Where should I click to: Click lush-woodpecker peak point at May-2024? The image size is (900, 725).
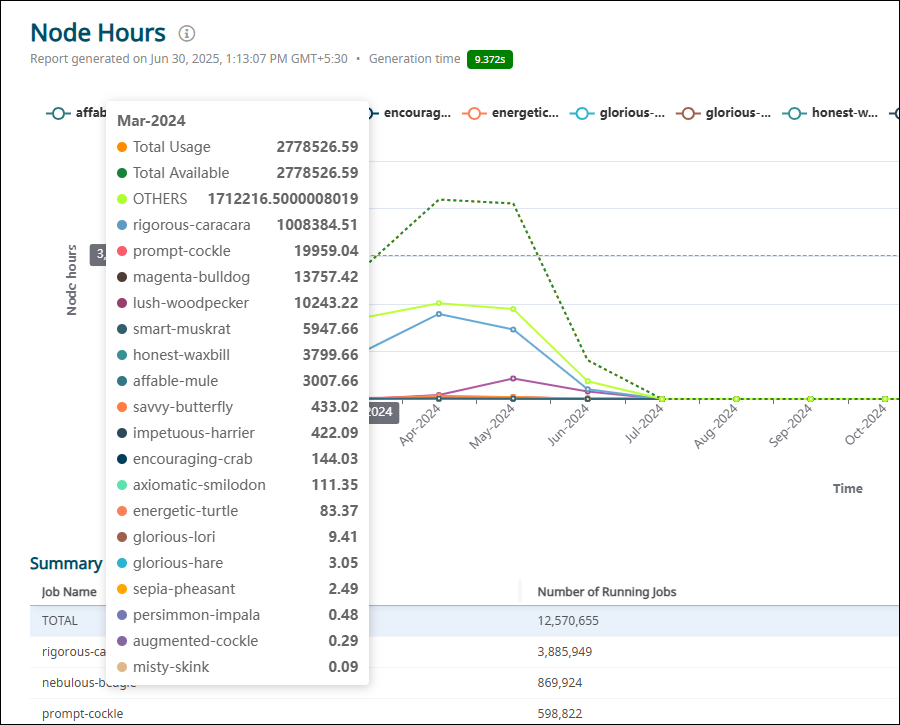pyautogui.click(x=513, y=378)
